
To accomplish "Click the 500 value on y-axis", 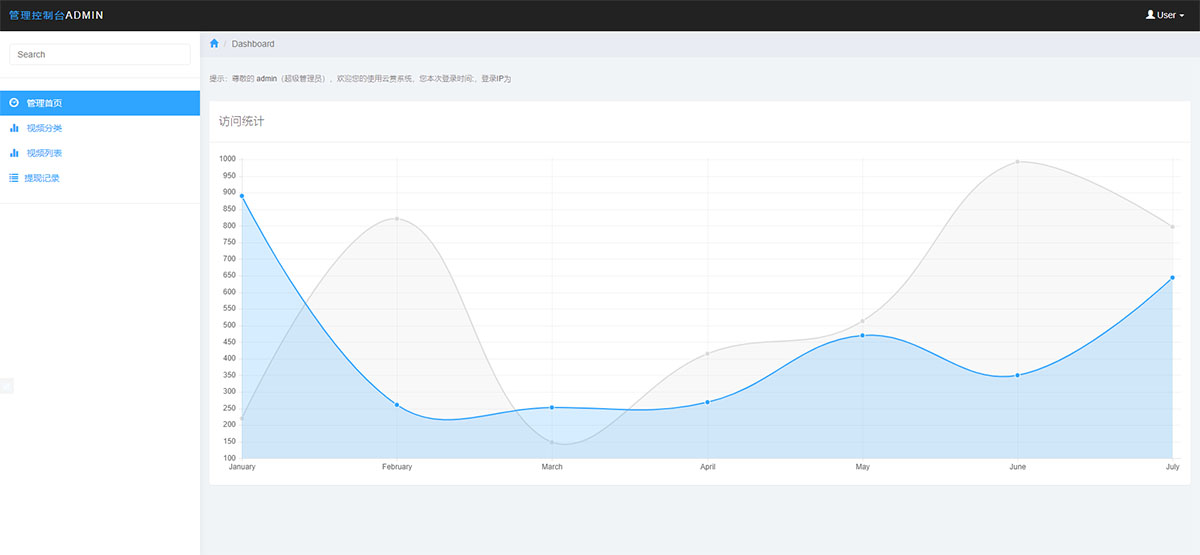I will pyautogui.click(x=229, y=325).
